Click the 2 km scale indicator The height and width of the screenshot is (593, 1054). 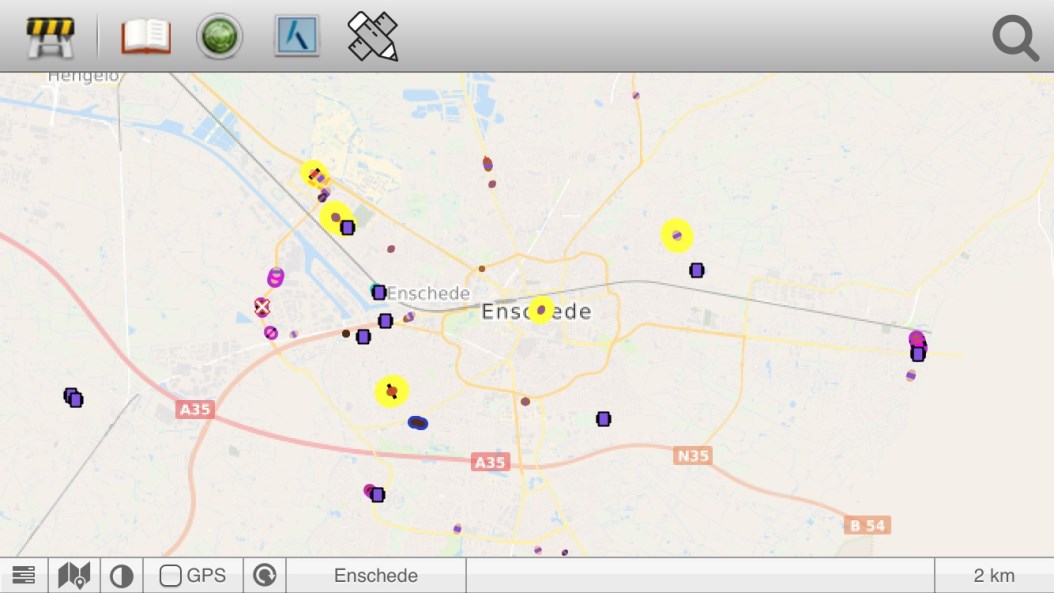click(994, 576)
